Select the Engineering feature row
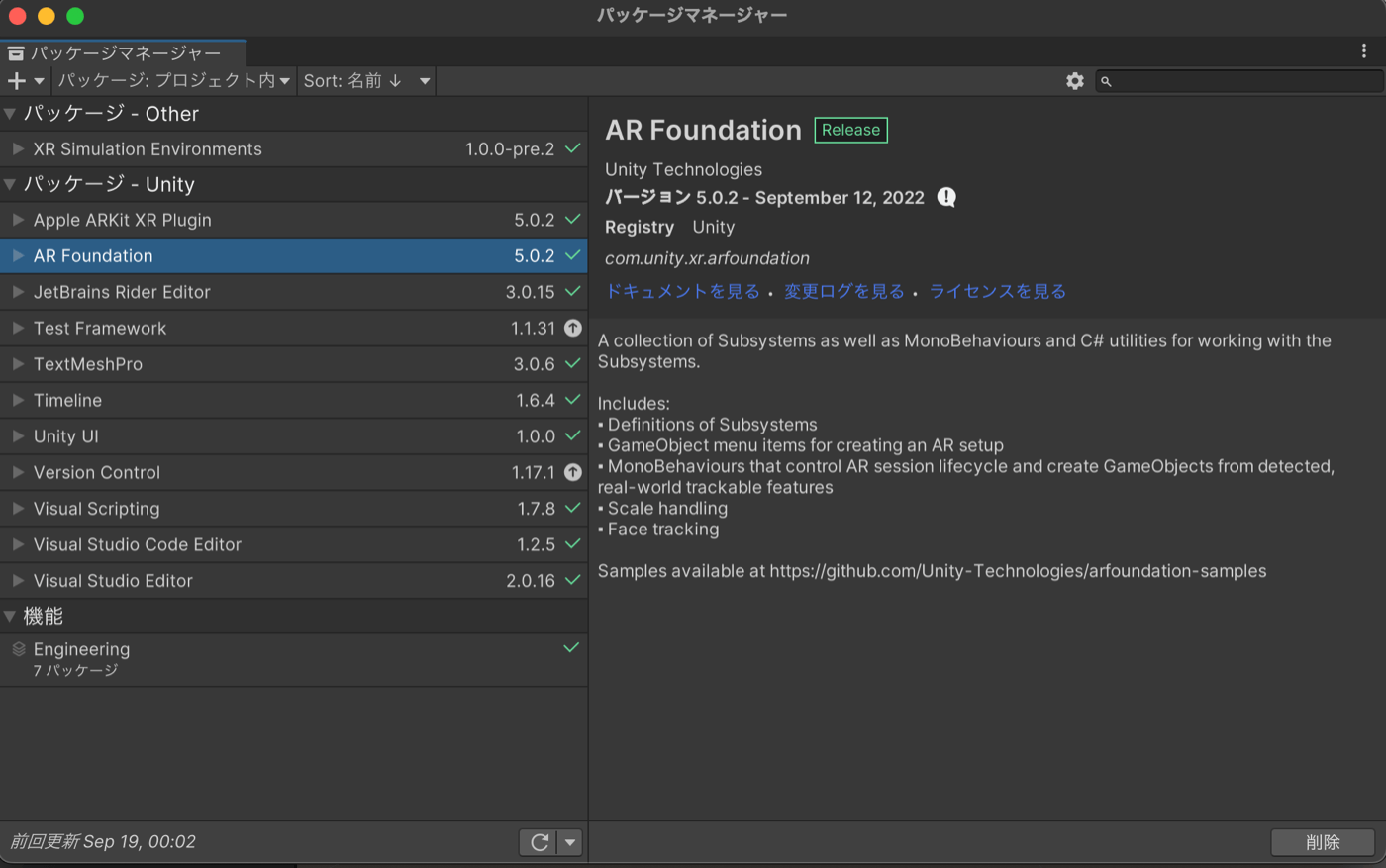1386x868 pixels. [x=294, y=660]
